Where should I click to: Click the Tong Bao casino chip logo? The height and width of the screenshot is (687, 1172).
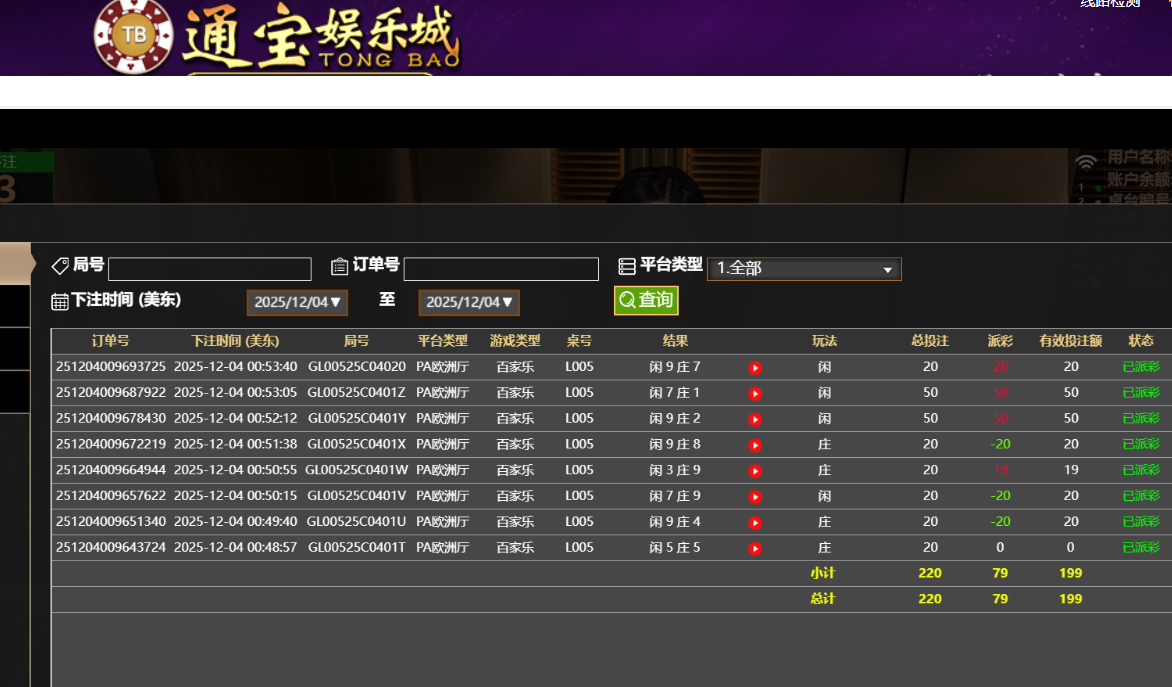click(x=133, y=36)
